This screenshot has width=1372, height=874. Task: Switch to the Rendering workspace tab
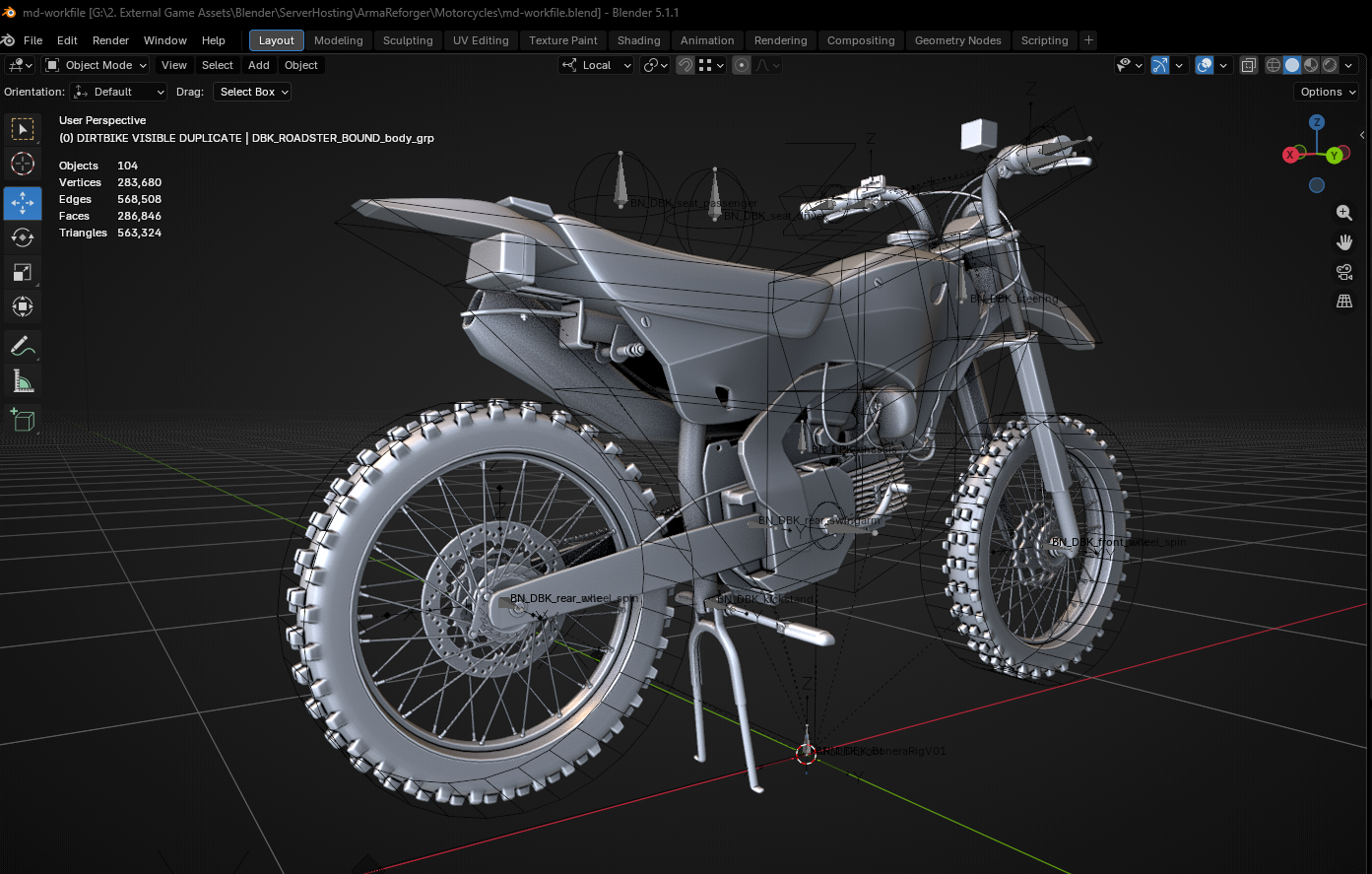pyautogui.click(x=780, y=40)
